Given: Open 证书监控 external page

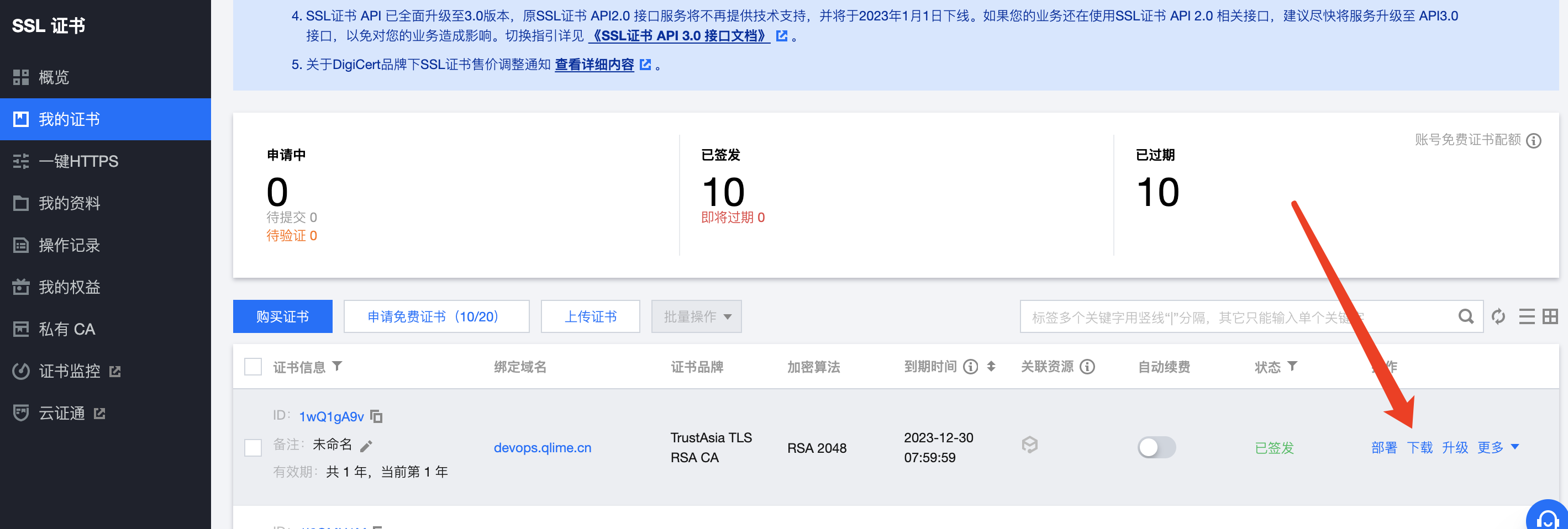Looking at the screenshot, I should [x=106, y=371].
